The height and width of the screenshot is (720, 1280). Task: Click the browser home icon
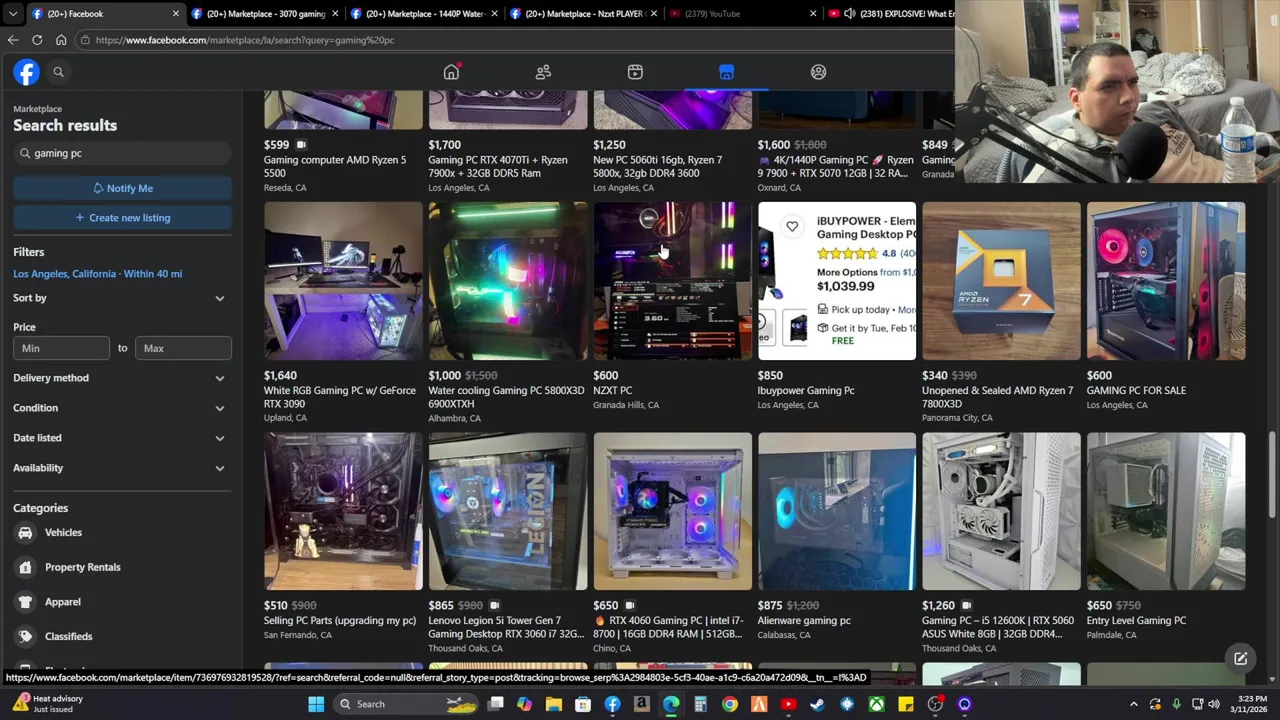61,40
